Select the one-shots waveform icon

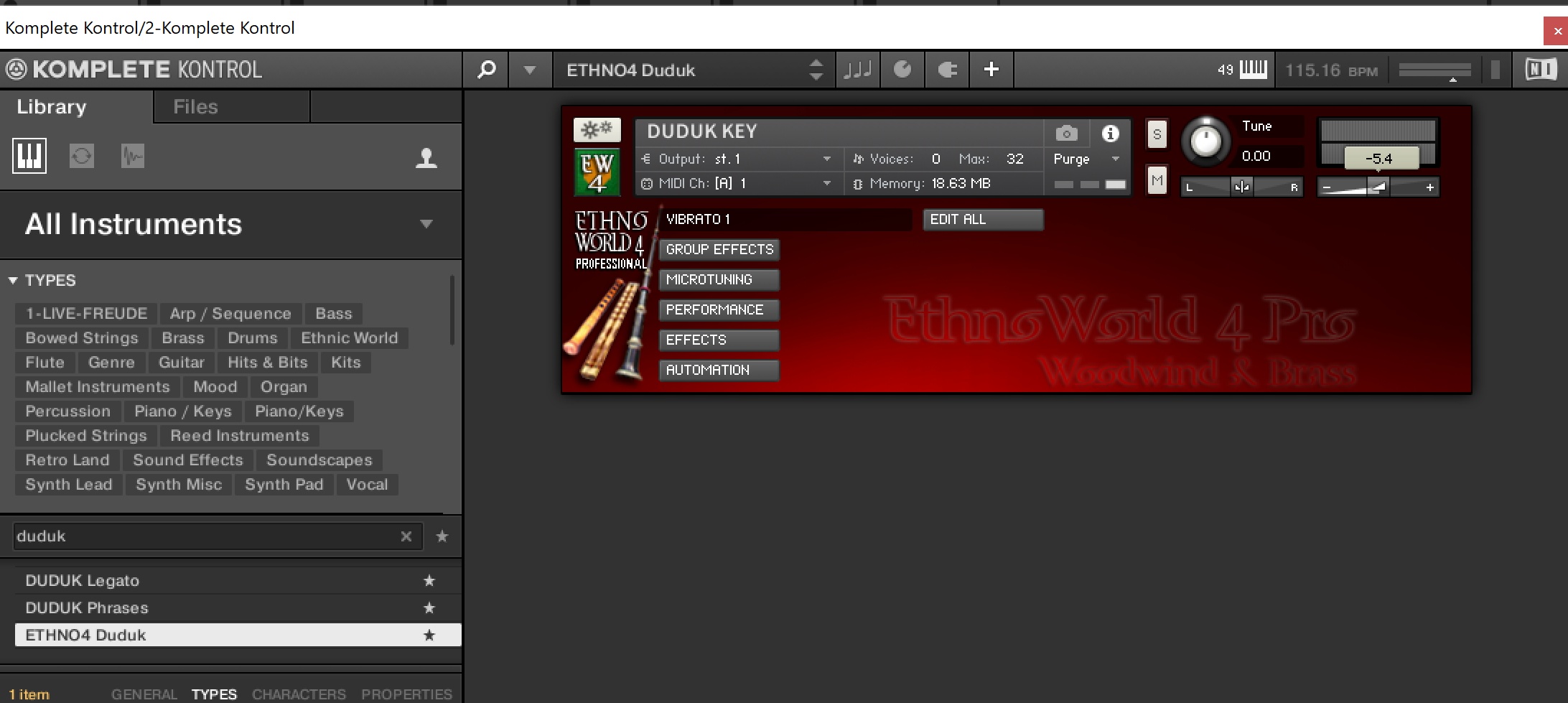tap(133, 156)
